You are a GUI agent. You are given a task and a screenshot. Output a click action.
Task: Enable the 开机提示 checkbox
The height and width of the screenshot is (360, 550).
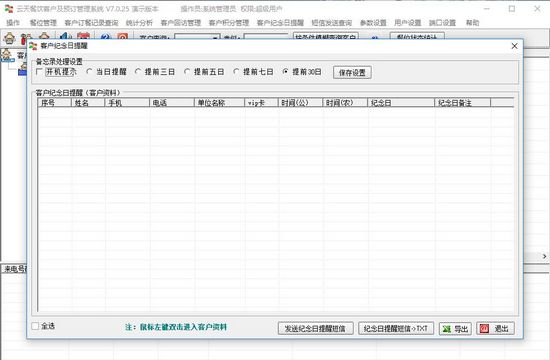(x=39, y=72)
